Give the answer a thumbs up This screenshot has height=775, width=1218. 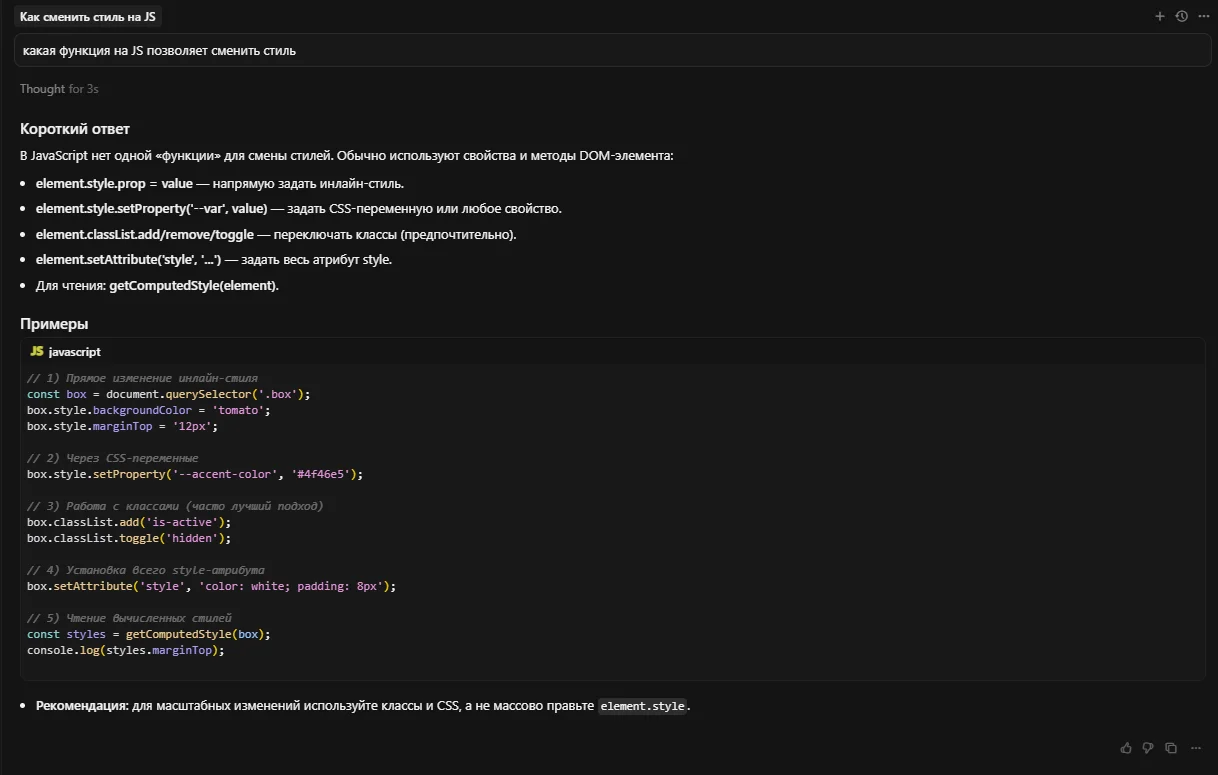click(1126, 747)
